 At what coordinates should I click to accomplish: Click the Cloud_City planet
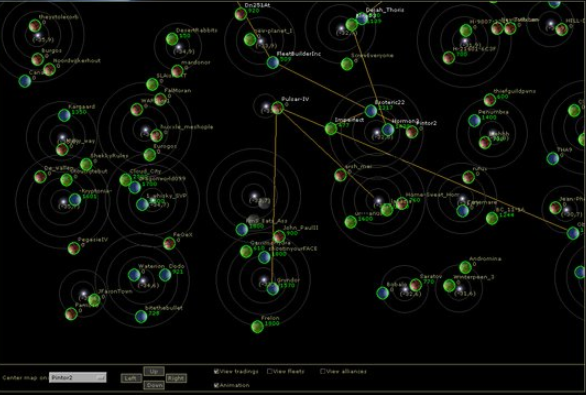point(126,180)
